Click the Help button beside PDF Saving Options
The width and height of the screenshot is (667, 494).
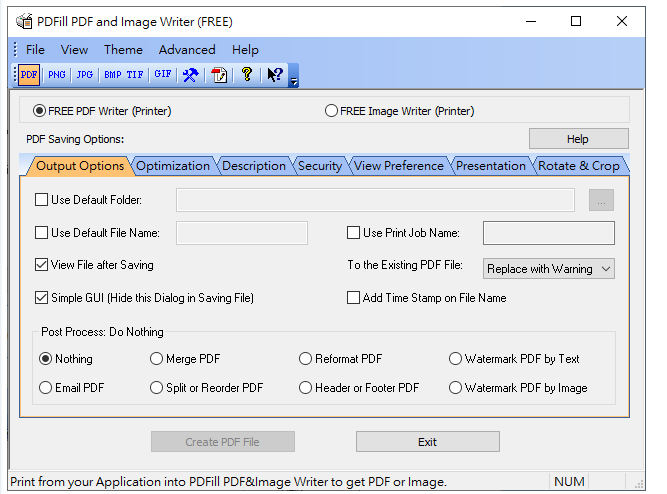coord(579,139)
